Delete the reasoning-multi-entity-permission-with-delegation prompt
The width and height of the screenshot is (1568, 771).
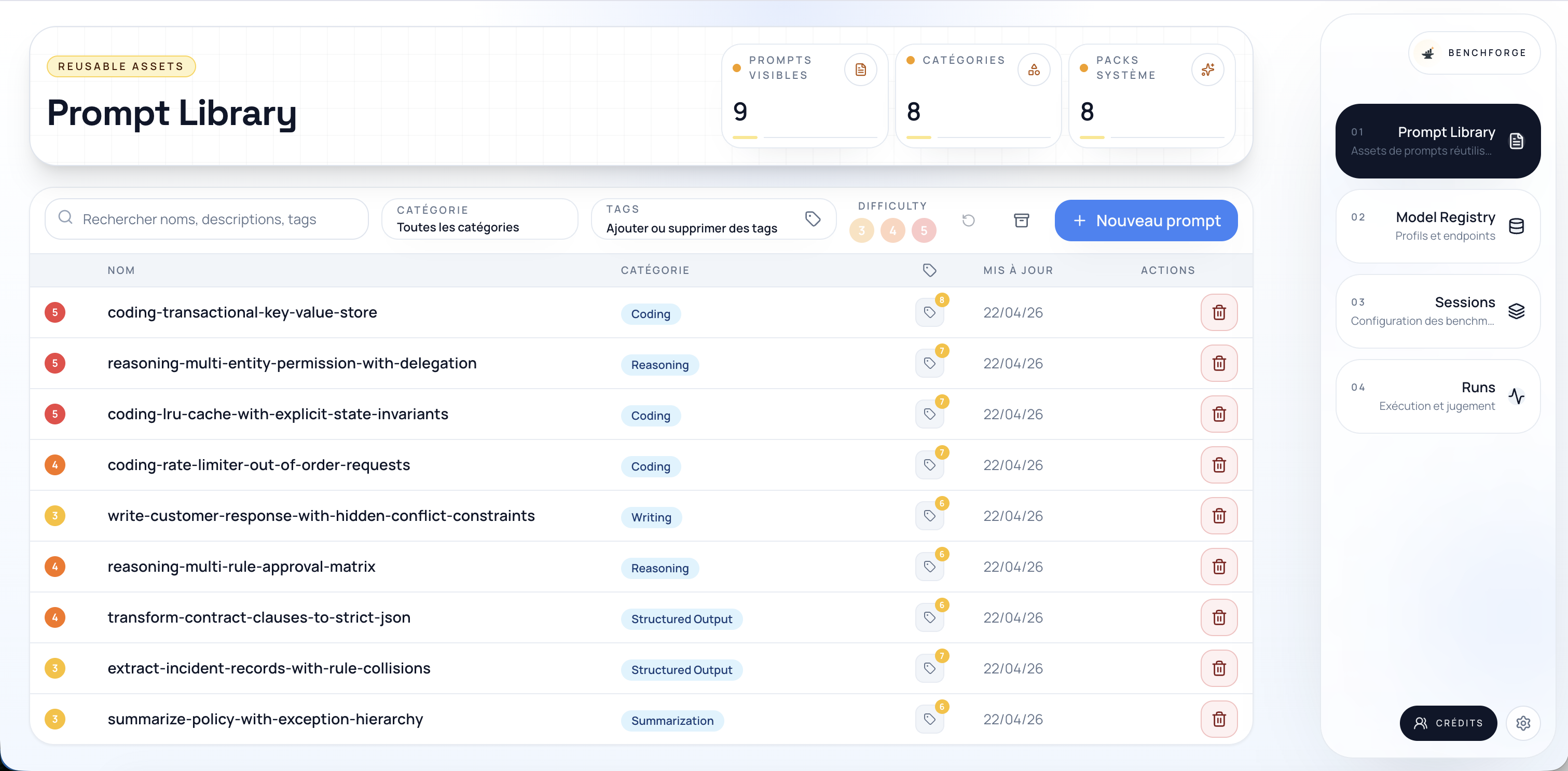click(x=1219, y=363)
